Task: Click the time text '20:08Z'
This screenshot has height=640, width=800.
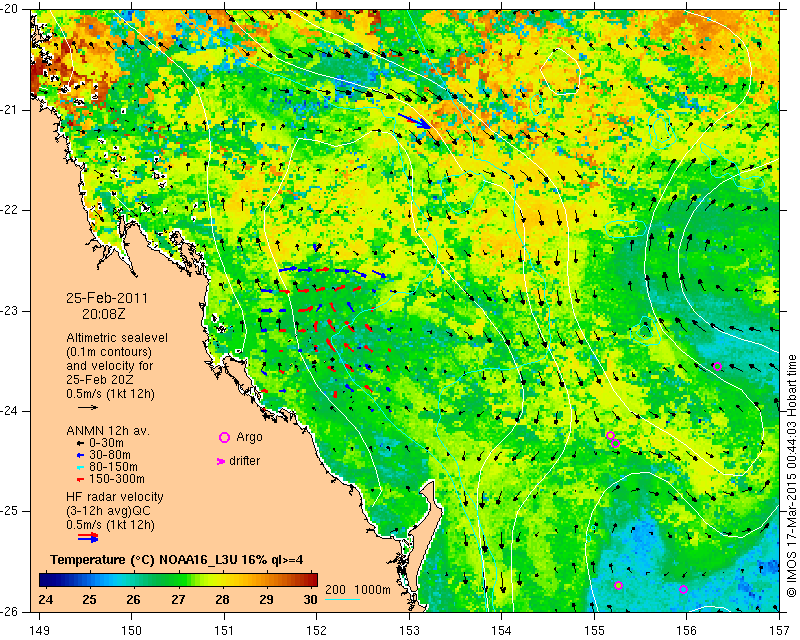Action: (104, 314)
